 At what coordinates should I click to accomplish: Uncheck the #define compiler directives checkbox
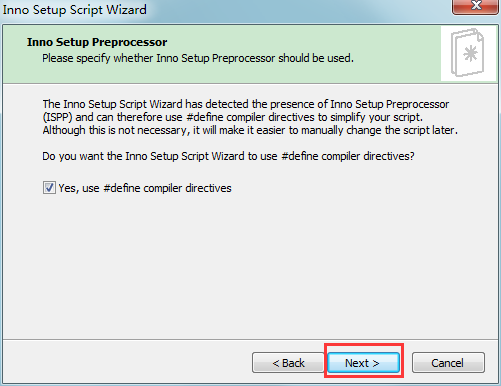click(49, 188)
